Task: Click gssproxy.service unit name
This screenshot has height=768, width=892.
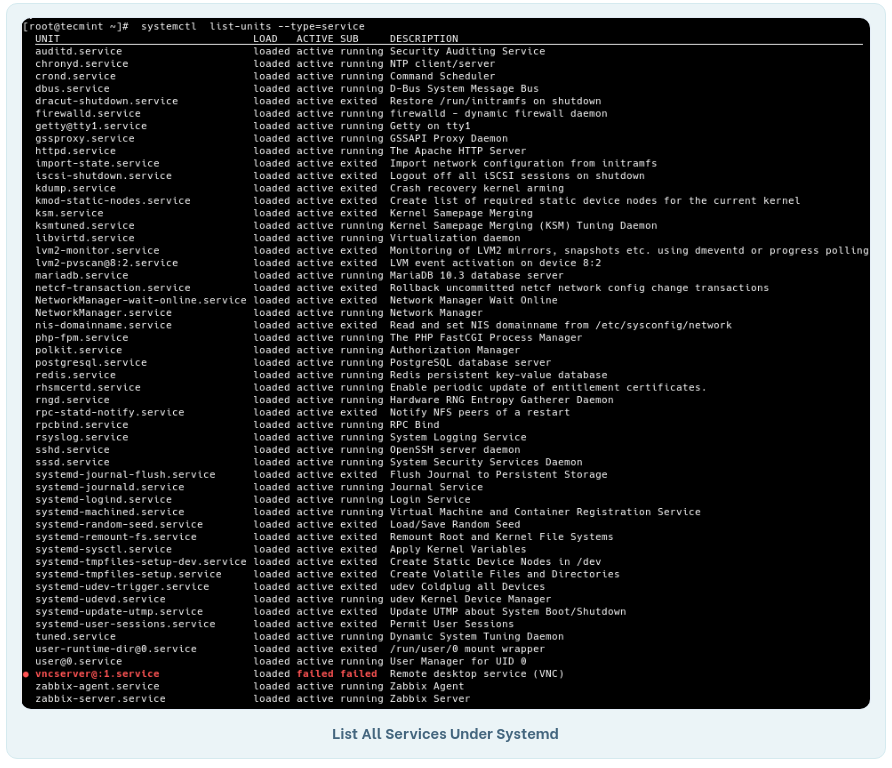Action: [x=85, y=139]
